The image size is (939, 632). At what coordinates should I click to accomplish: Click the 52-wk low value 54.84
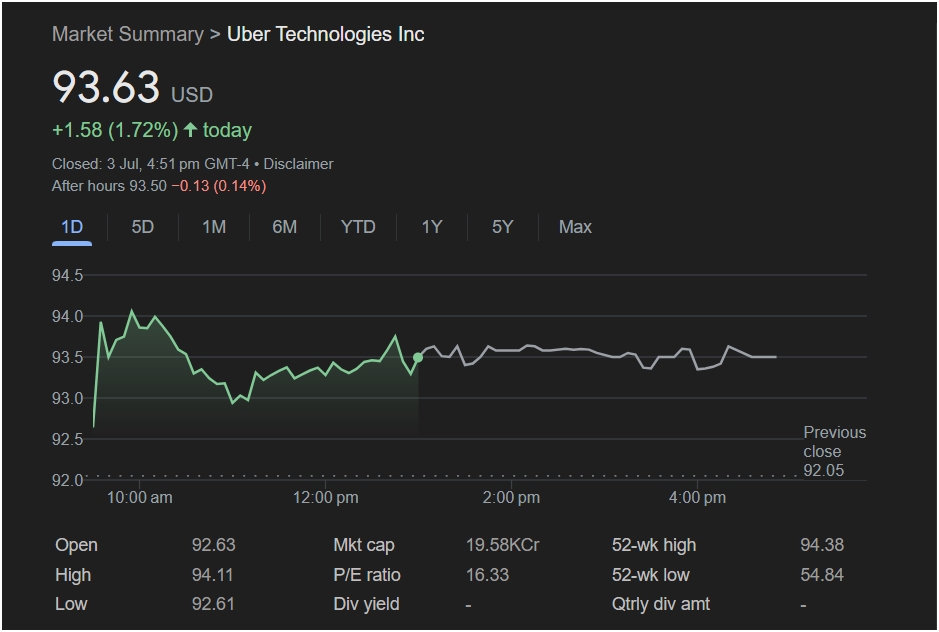[822, 575]
